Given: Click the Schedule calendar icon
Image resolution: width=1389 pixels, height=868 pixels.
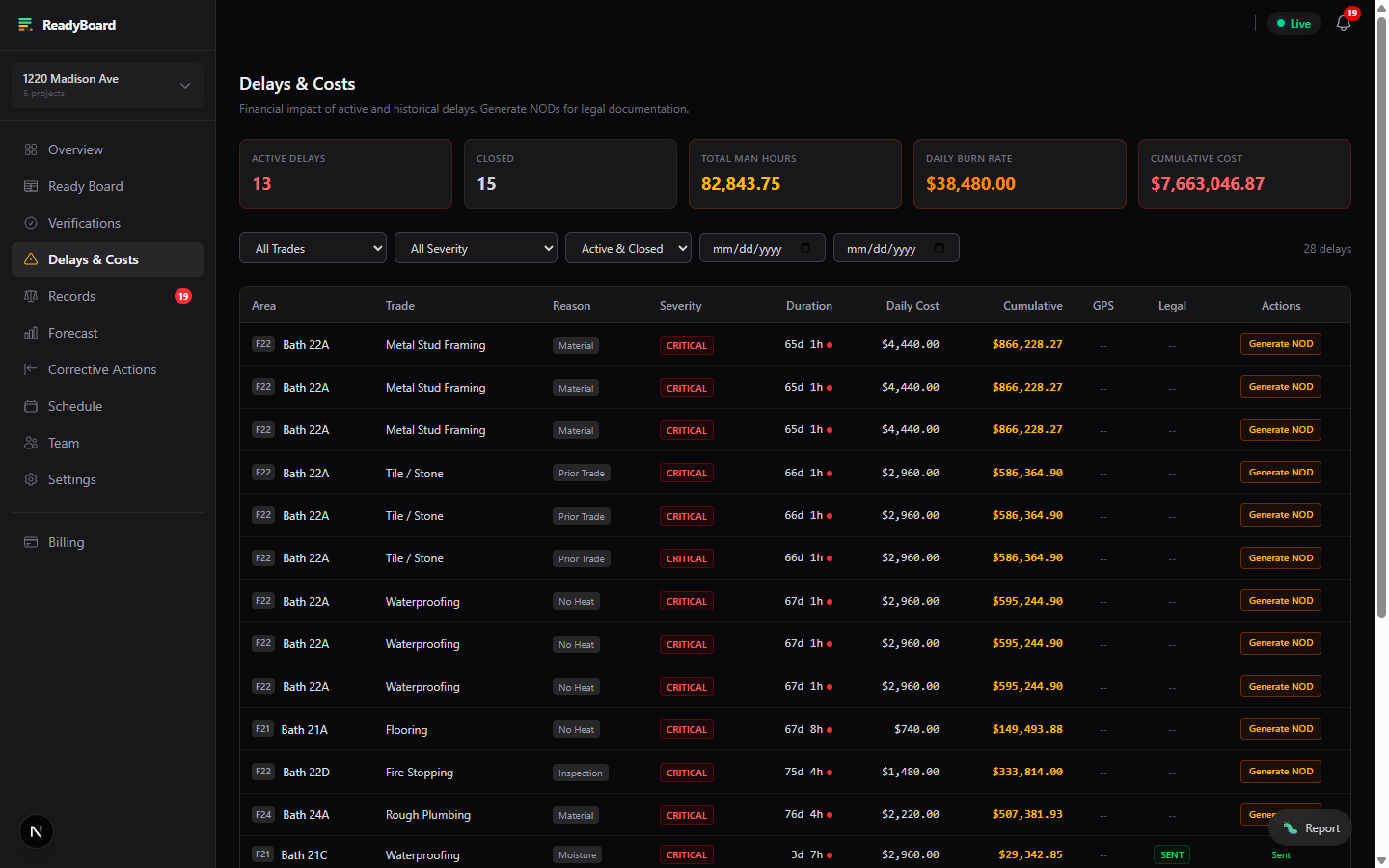Looking at the screenshot, I should (x=31, y=406).
